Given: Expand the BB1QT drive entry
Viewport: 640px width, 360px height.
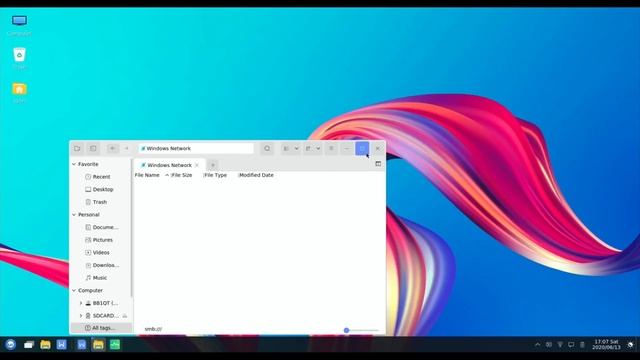Looking at the screenshot, I should coord(80,303).
